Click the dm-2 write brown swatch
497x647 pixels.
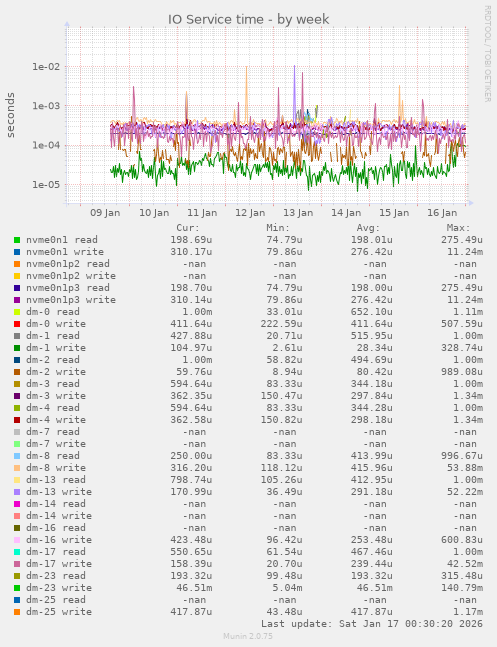click(17, 372)
